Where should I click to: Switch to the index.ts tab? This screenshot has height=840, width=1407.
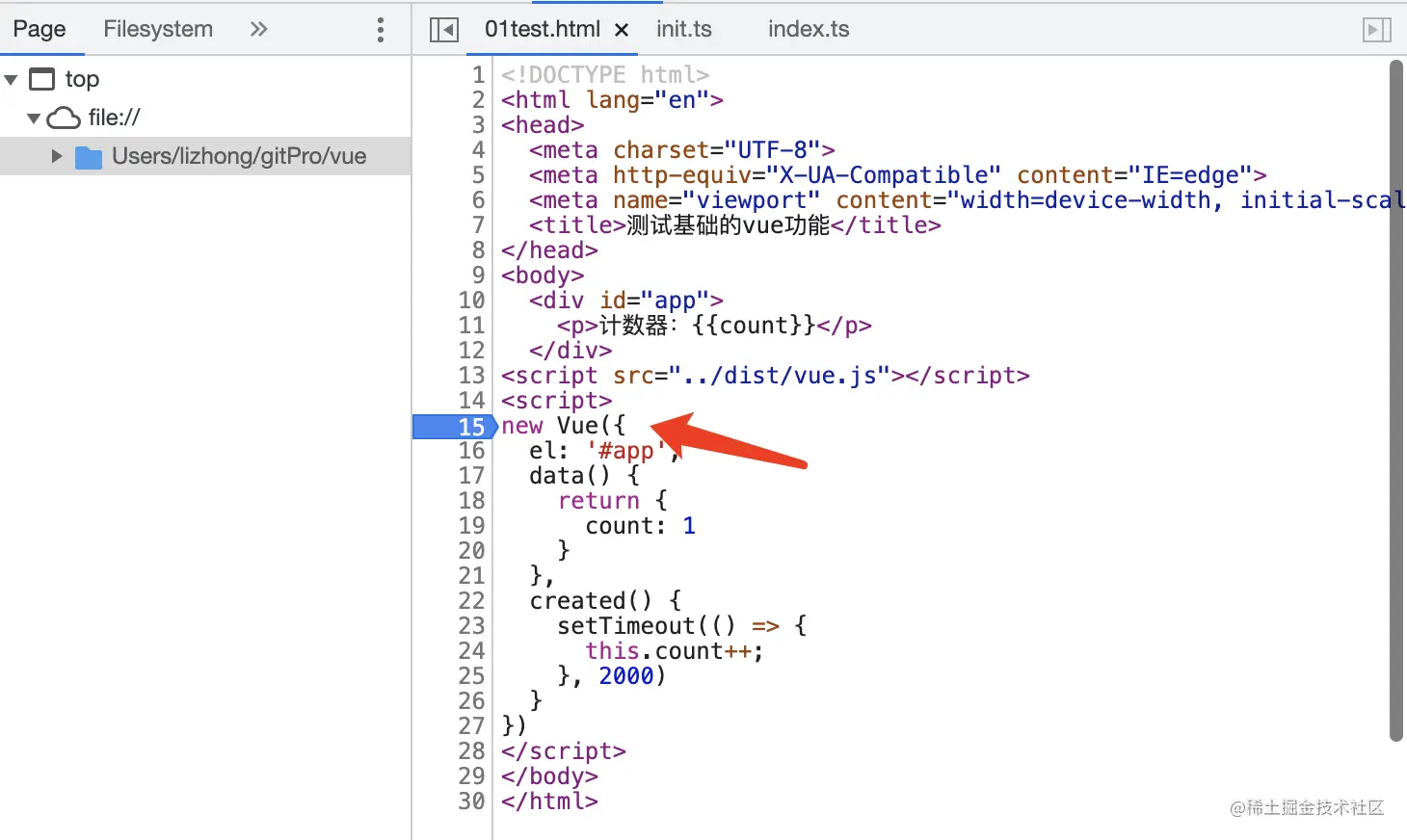[809, 30]
